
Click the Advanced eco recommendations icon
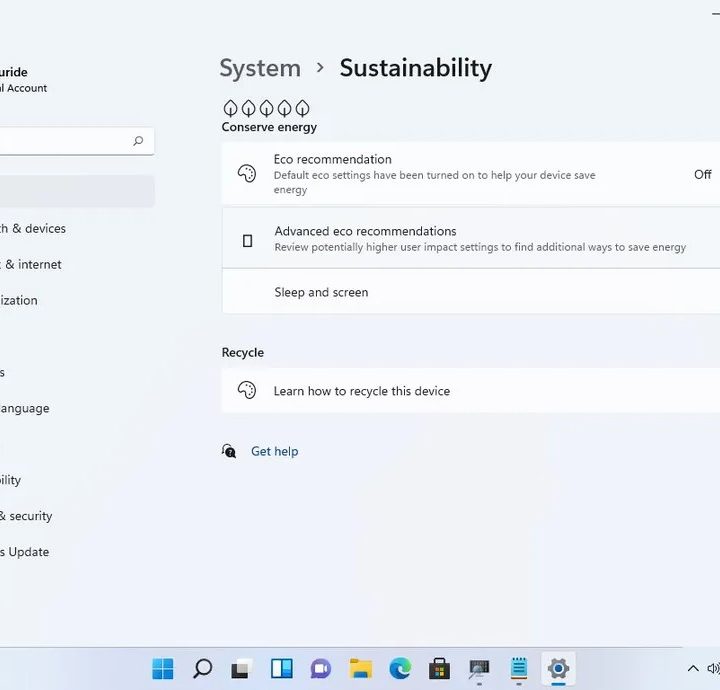[248, 241]
